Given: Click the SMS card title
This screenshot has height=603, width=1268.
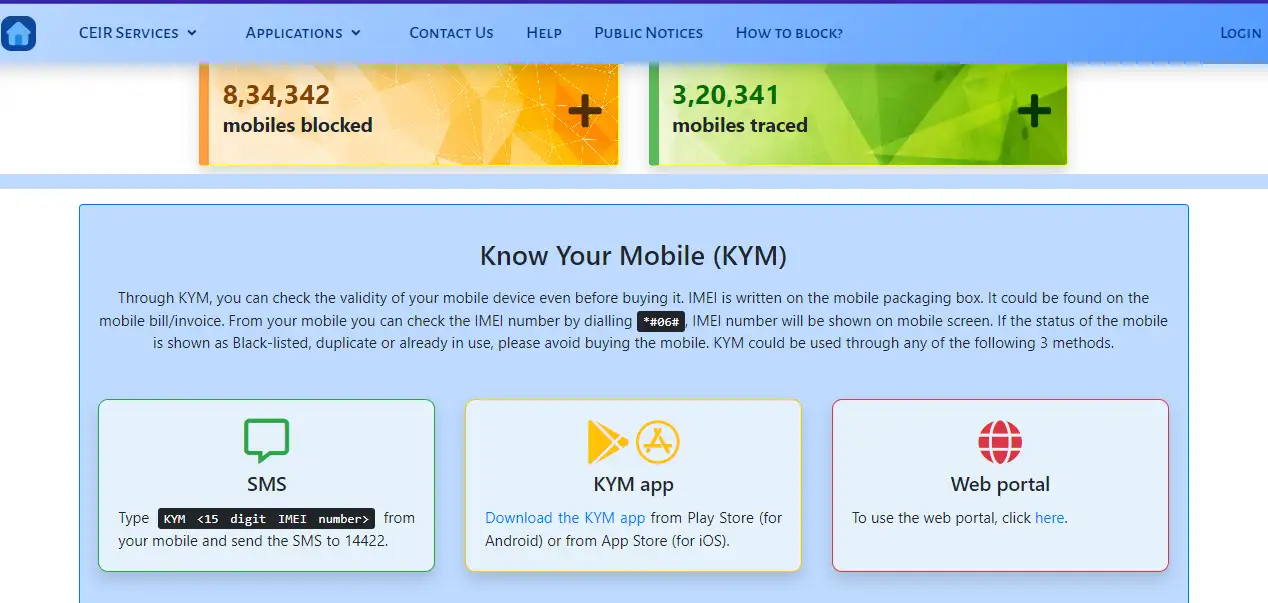Looking at the screenshot, I should [266, 484].
